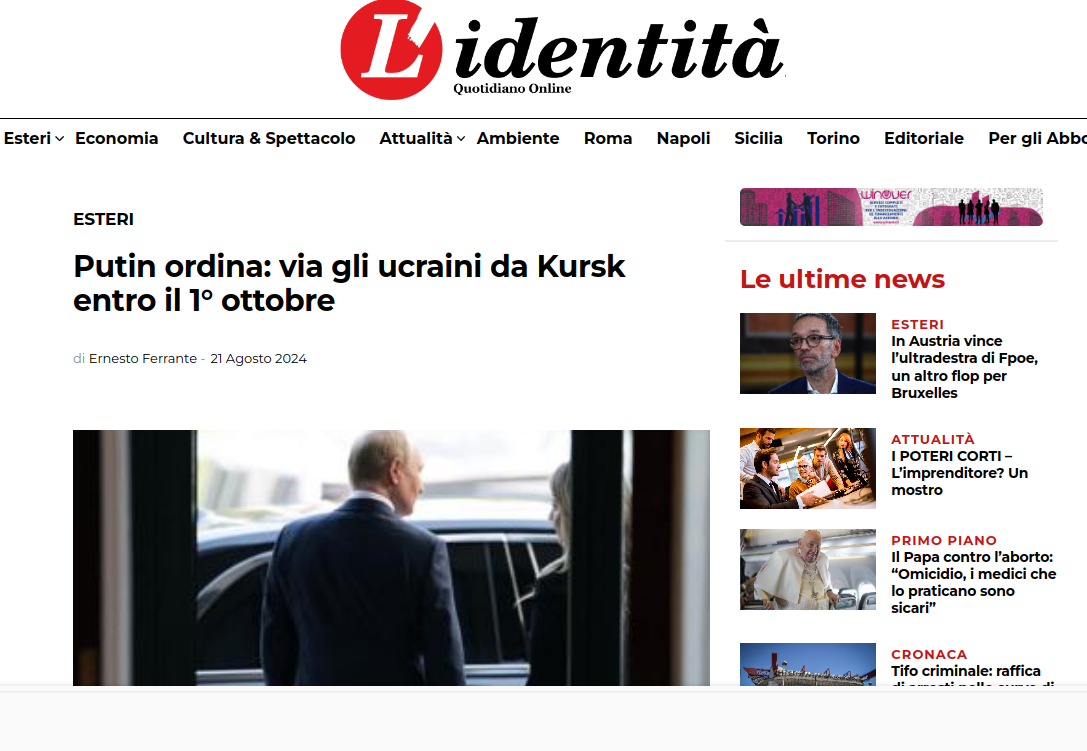Open the Sicilia section

758,138
